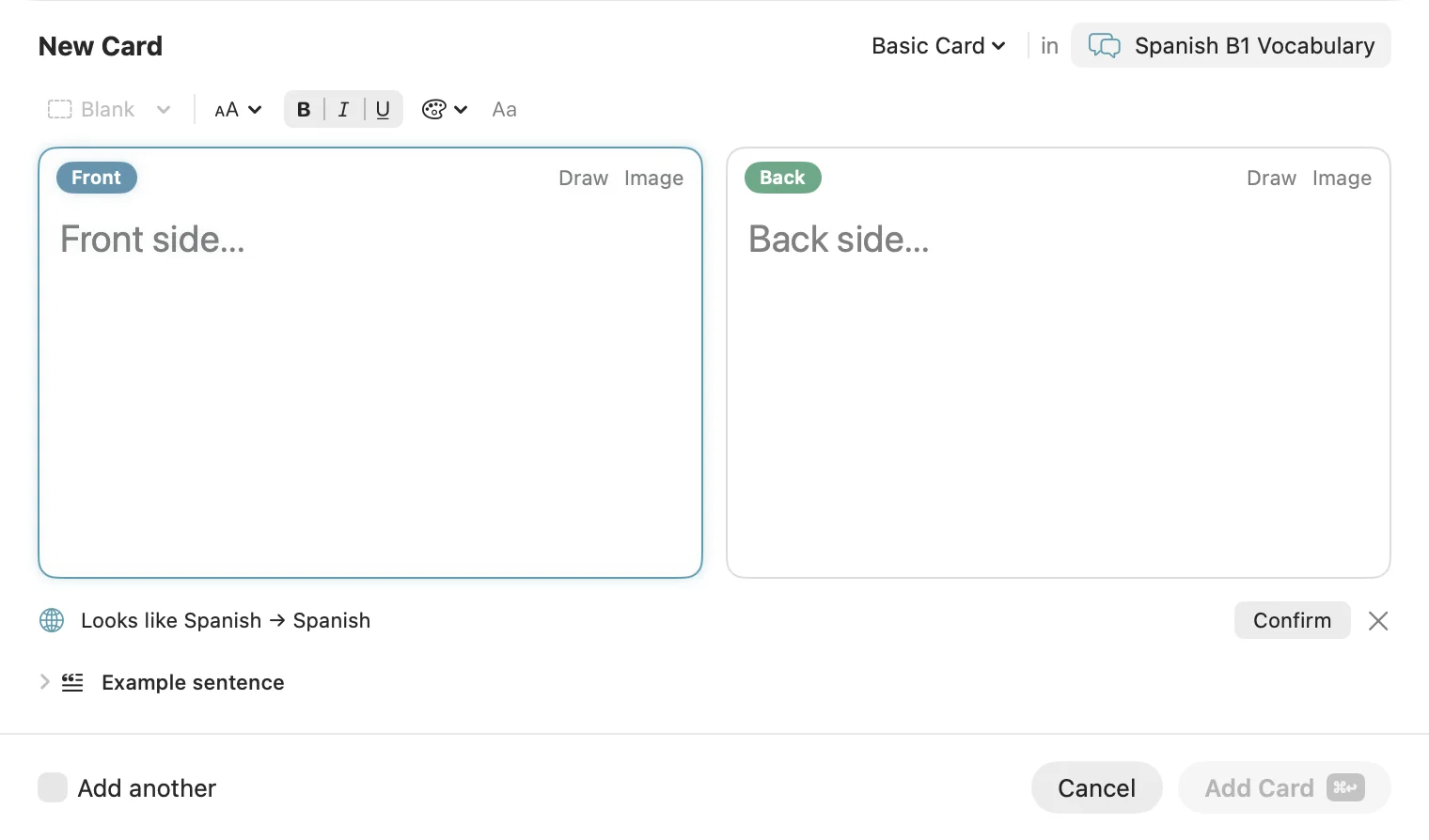
Task: Click the Aa font style button
Action: 504,109
